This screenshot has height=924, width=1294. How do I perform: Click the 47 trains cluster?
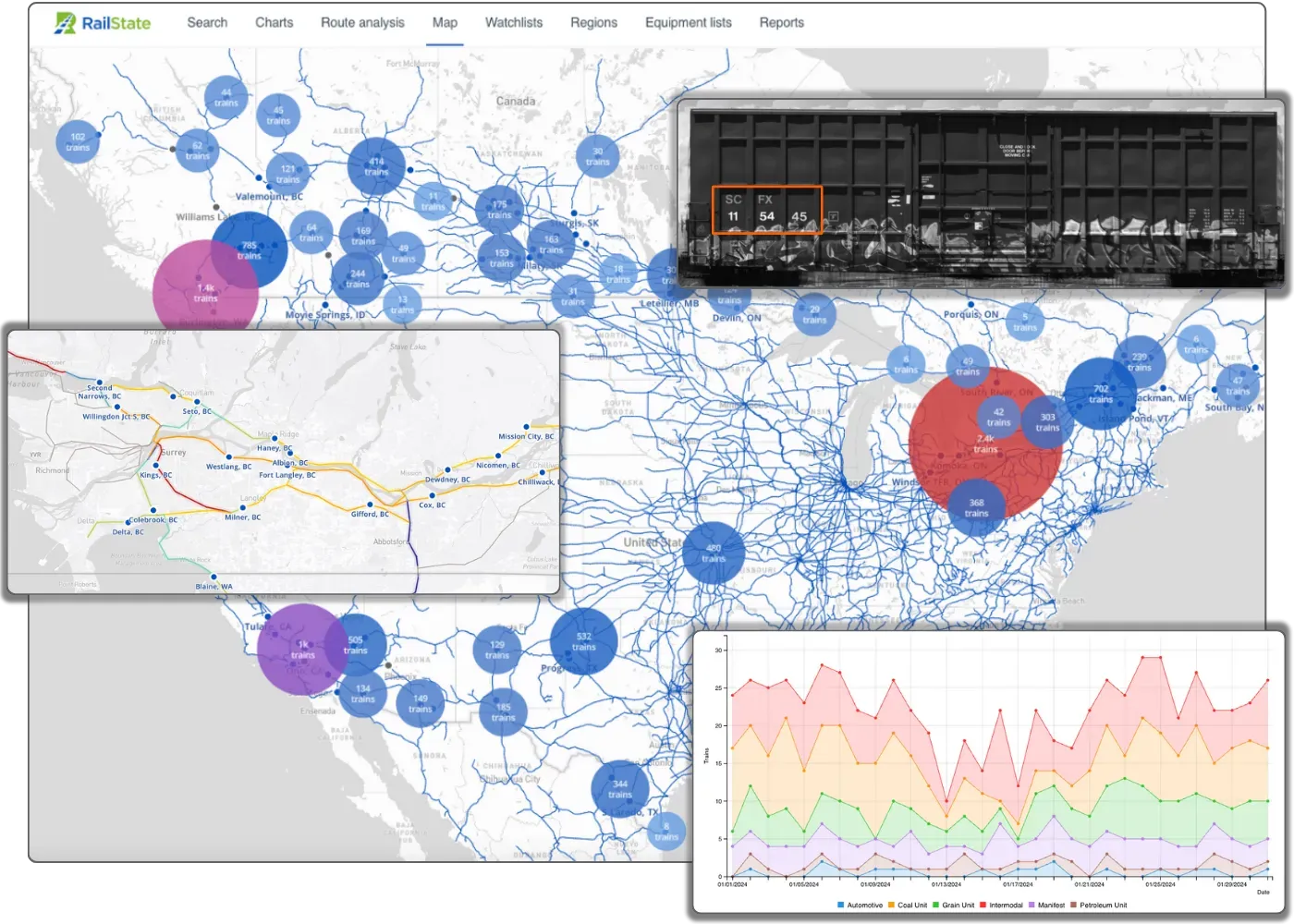pos(1238,385)
